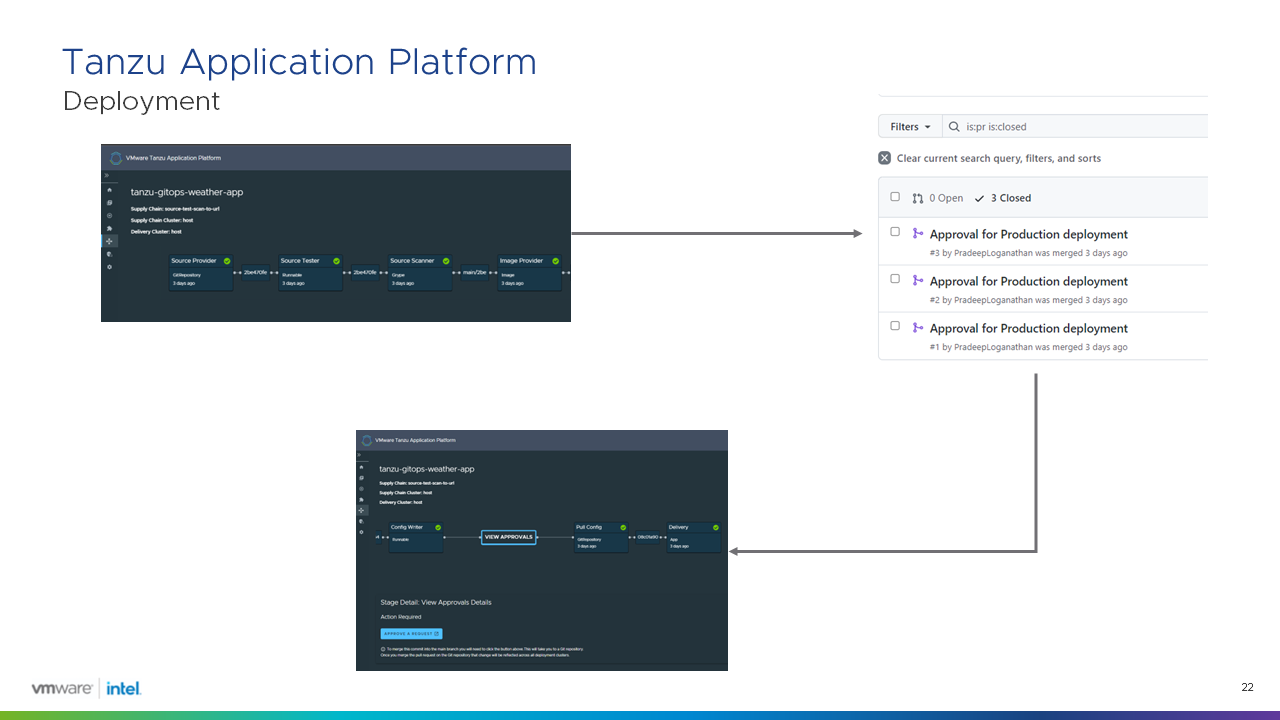The image size is (1280, 720).
Task: Select the Image Provider stage node
Action: [529, 273]
